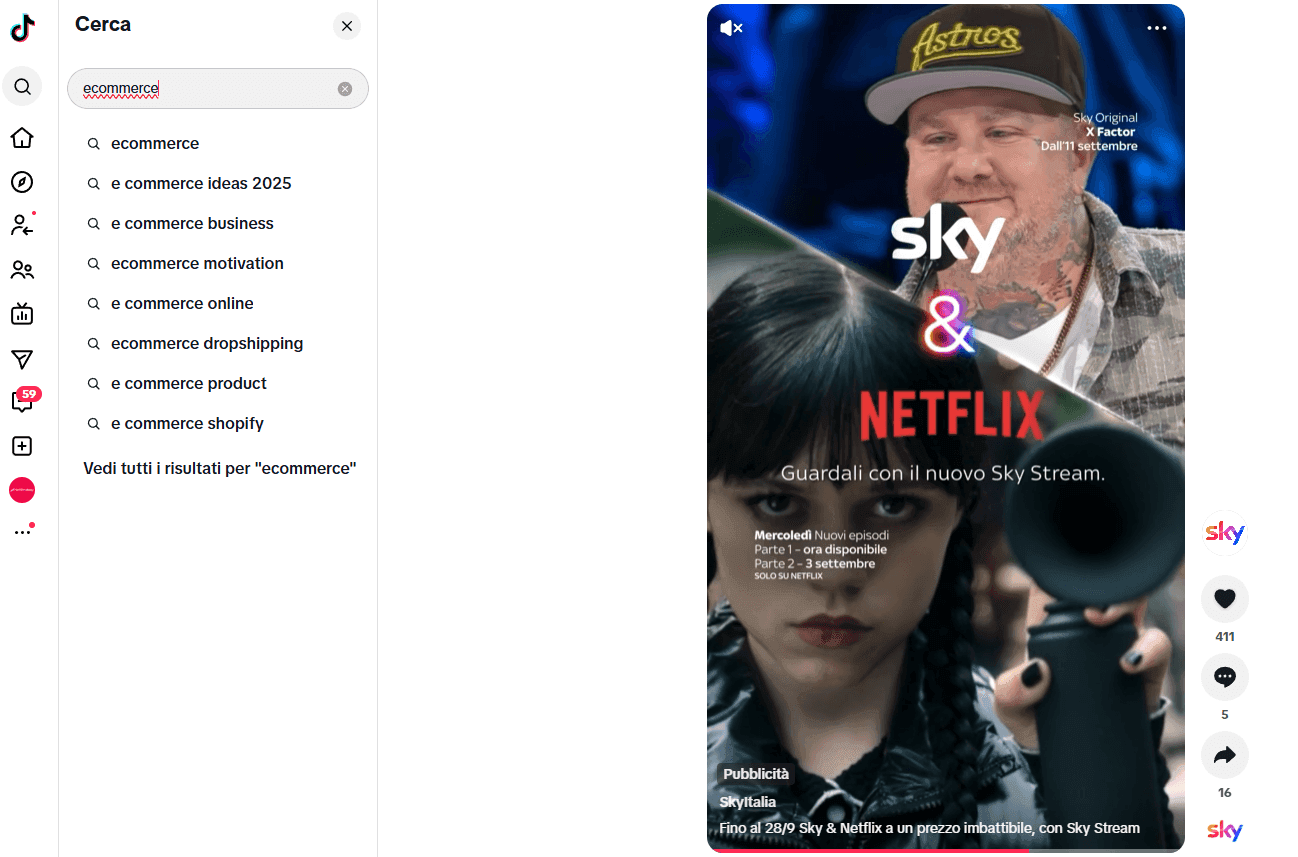Viewport: 1298px width, 857px height.
Task: Select the 'e commerce ideas 2025' suggestion
Action: pyautogui.click(x=218, y=184)
